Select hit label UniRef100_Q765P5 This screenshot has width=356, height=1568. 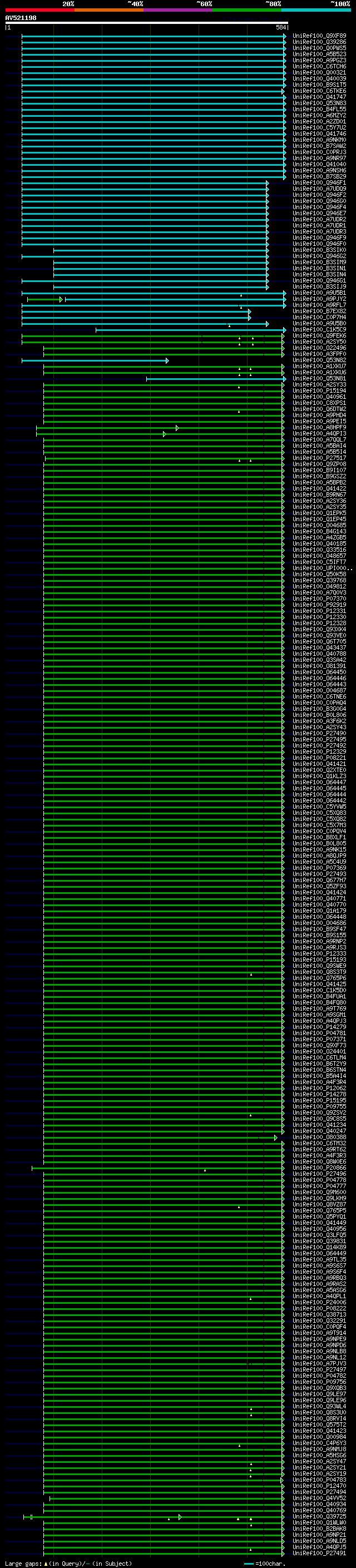pos(319,1211)
